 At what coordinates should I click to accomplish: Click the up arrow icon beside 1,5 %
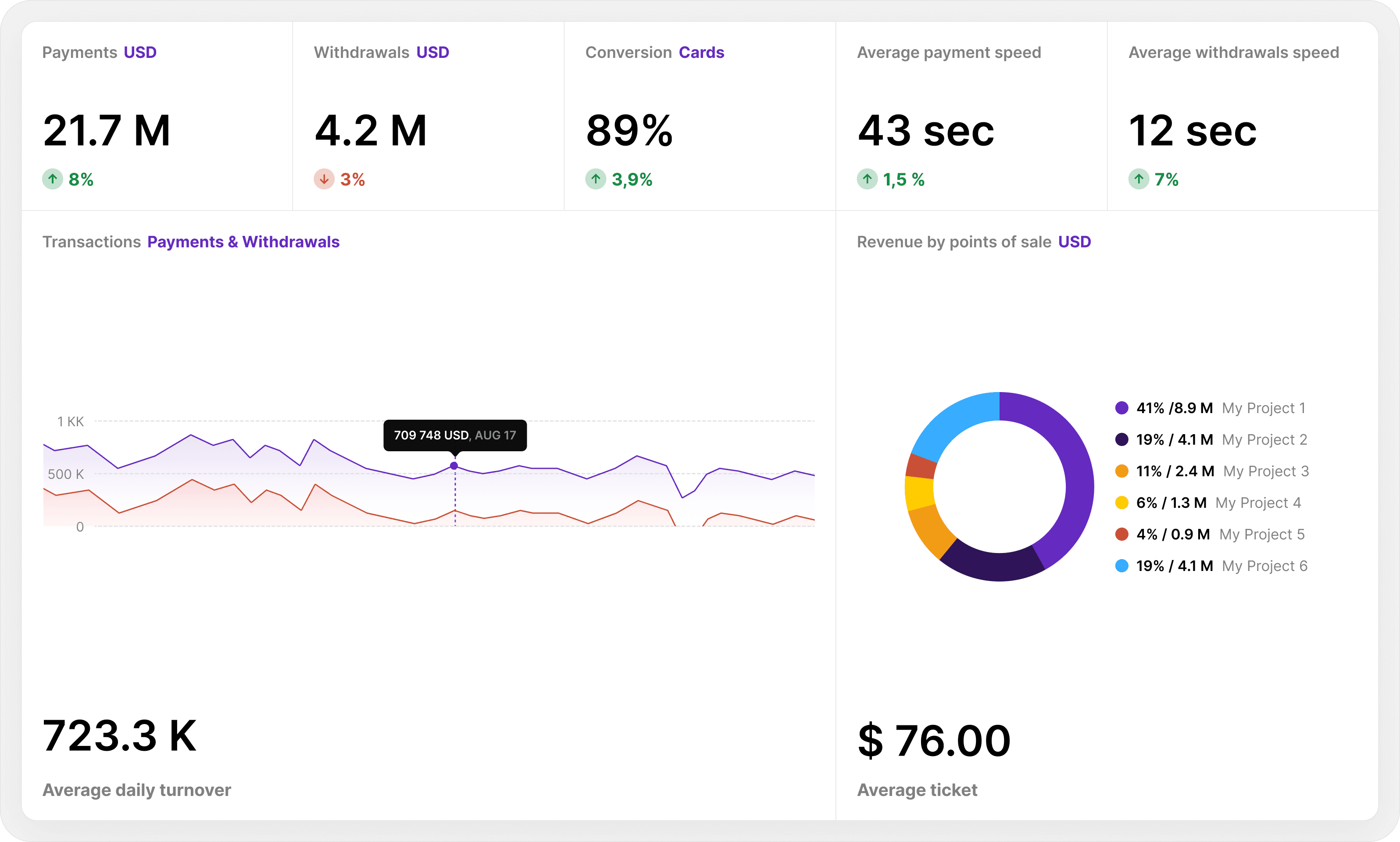point(867,179)
